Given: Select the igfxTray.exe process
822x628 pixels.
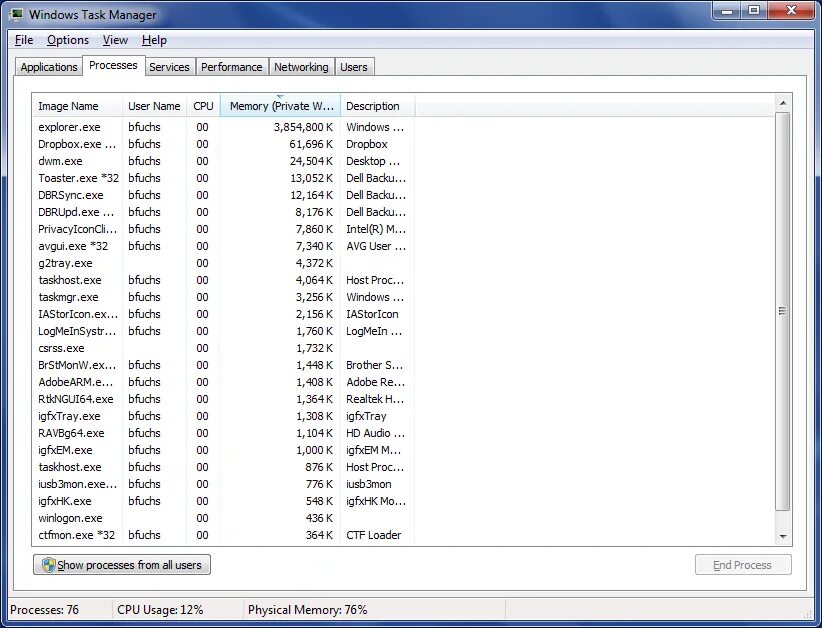Looking at the screenshot, I should (x=224, y=416).
